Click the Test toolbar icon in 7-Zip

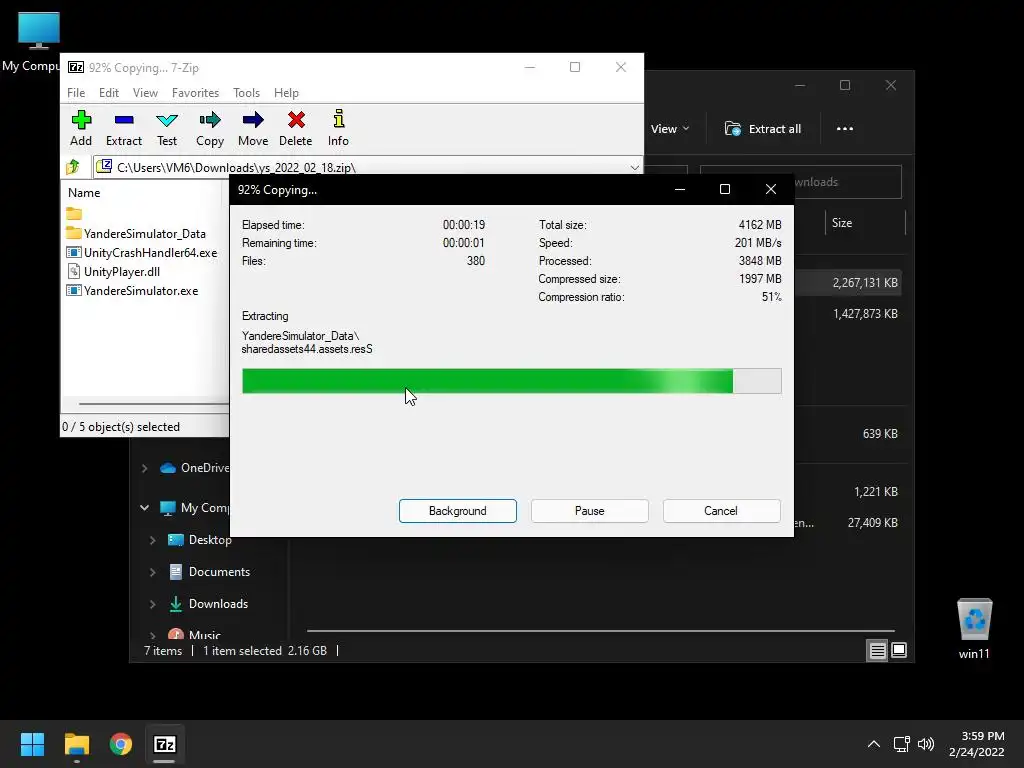click(167, 128)
